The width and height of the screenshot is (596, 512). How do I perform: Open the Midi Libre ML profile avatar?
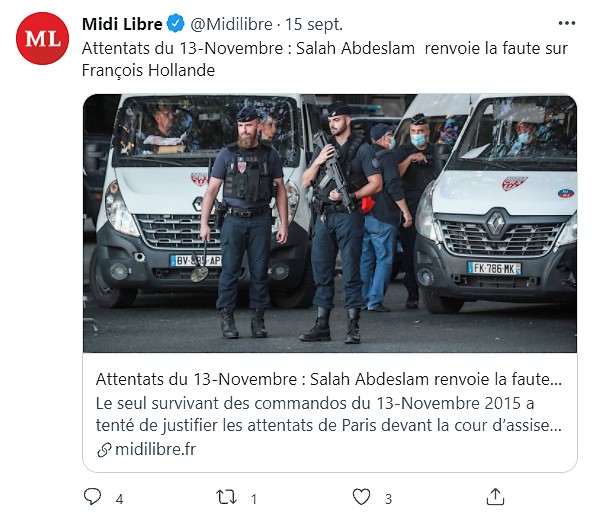coord(42,38)
